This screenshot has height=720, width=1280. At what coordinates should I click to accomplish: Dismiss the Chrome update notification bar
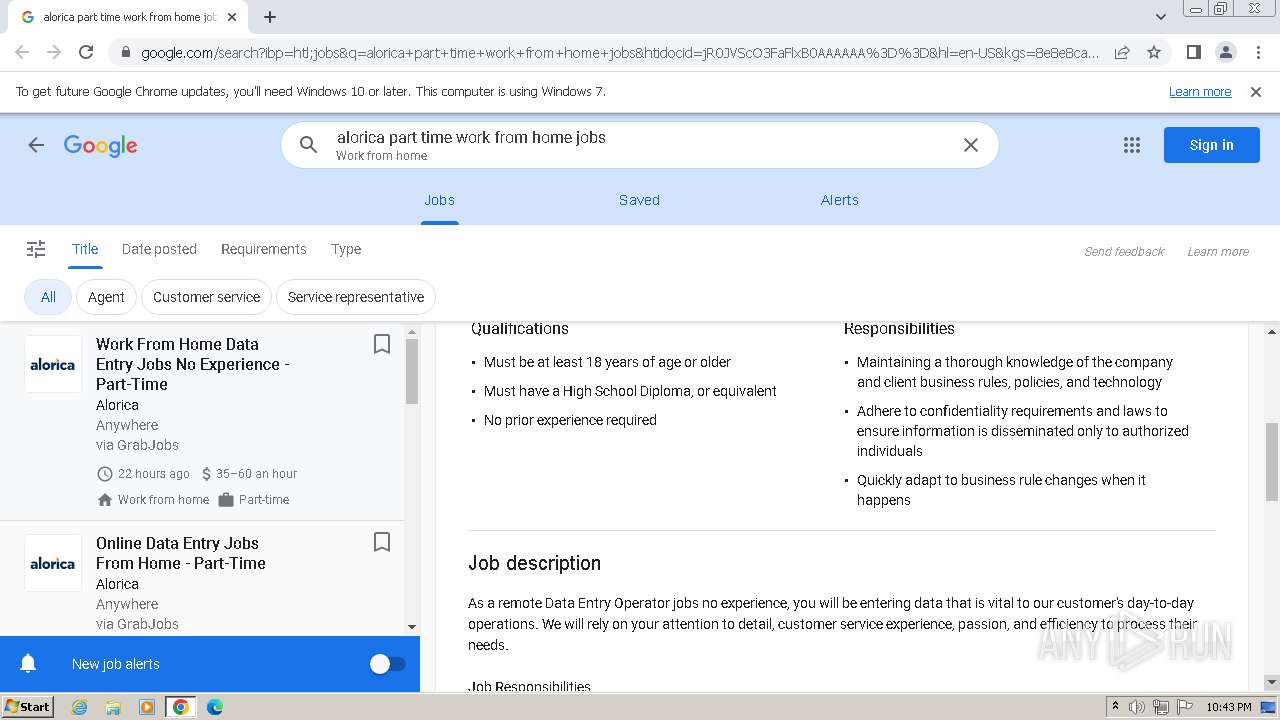click(1256, 92)
